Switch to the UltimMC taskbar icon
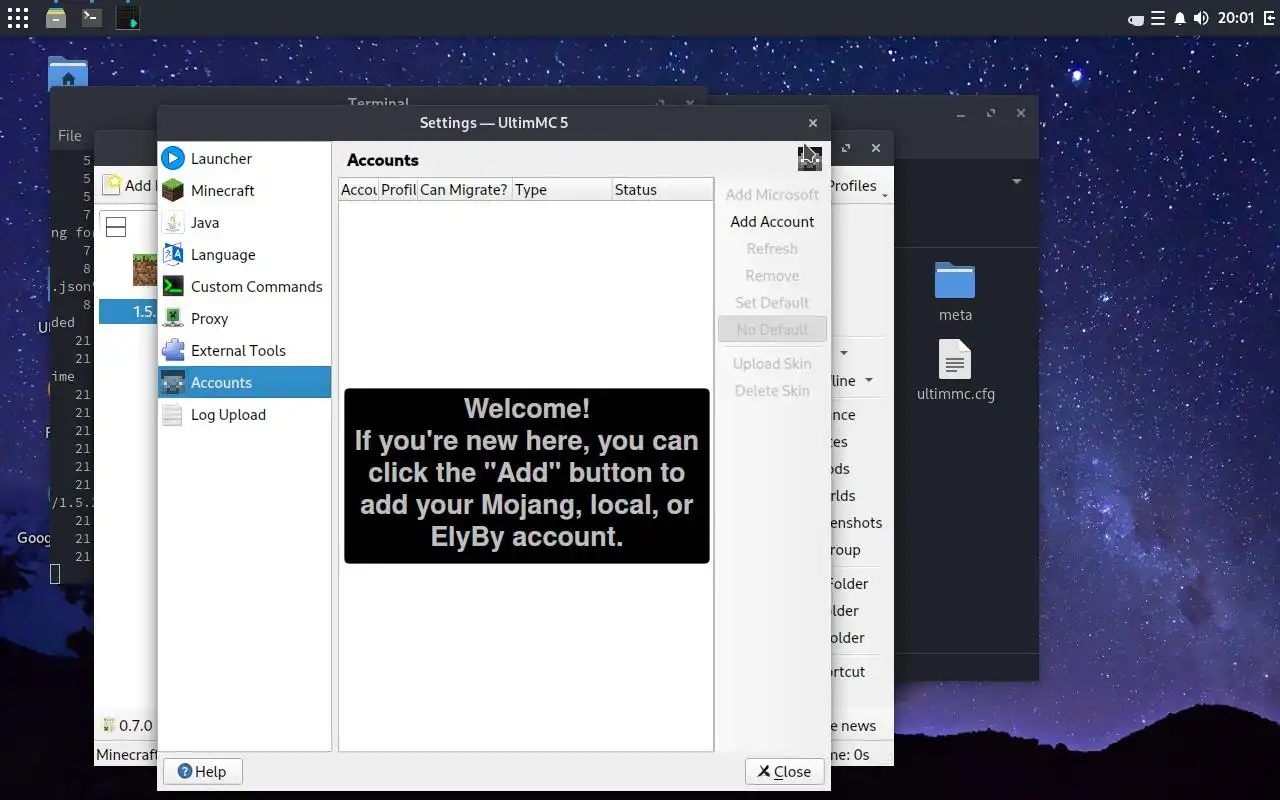Viewport: 1280px width, 800px height. (127, 18)
